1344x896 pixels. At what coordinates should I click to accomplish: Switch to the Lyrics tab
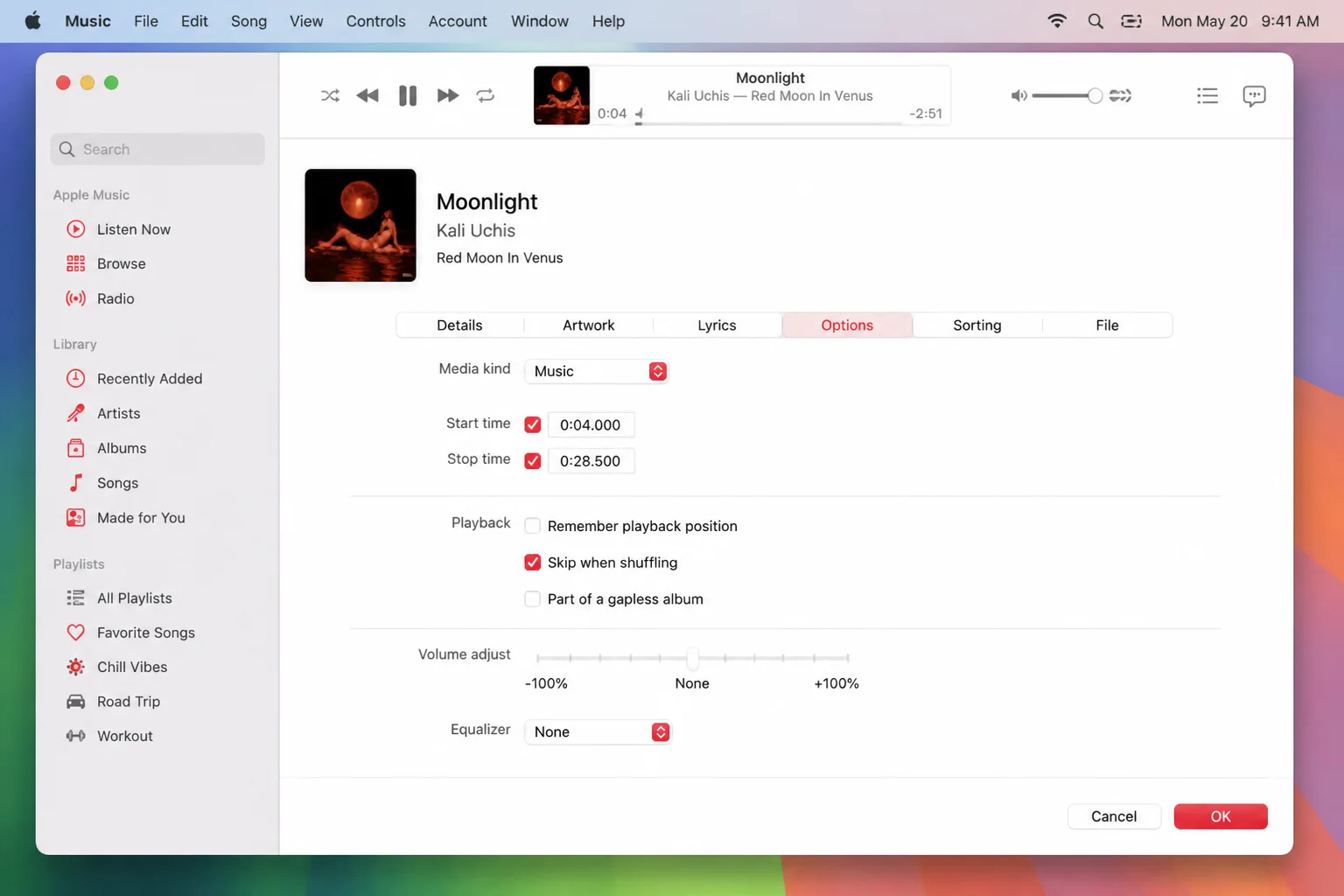pyautogui.click(x=717, y=325)
